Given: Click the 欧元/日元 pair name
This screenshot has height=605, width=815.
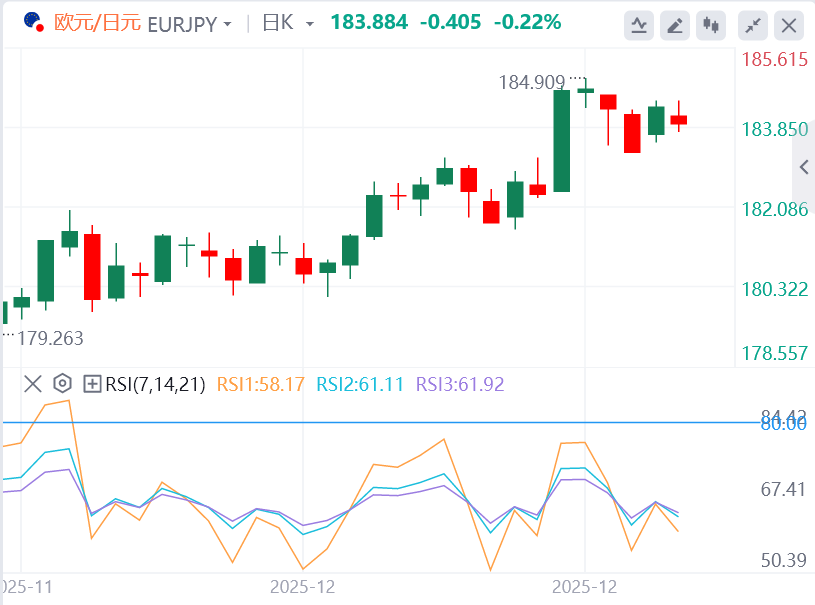Looking at the screenshot, I should [97, 23].
